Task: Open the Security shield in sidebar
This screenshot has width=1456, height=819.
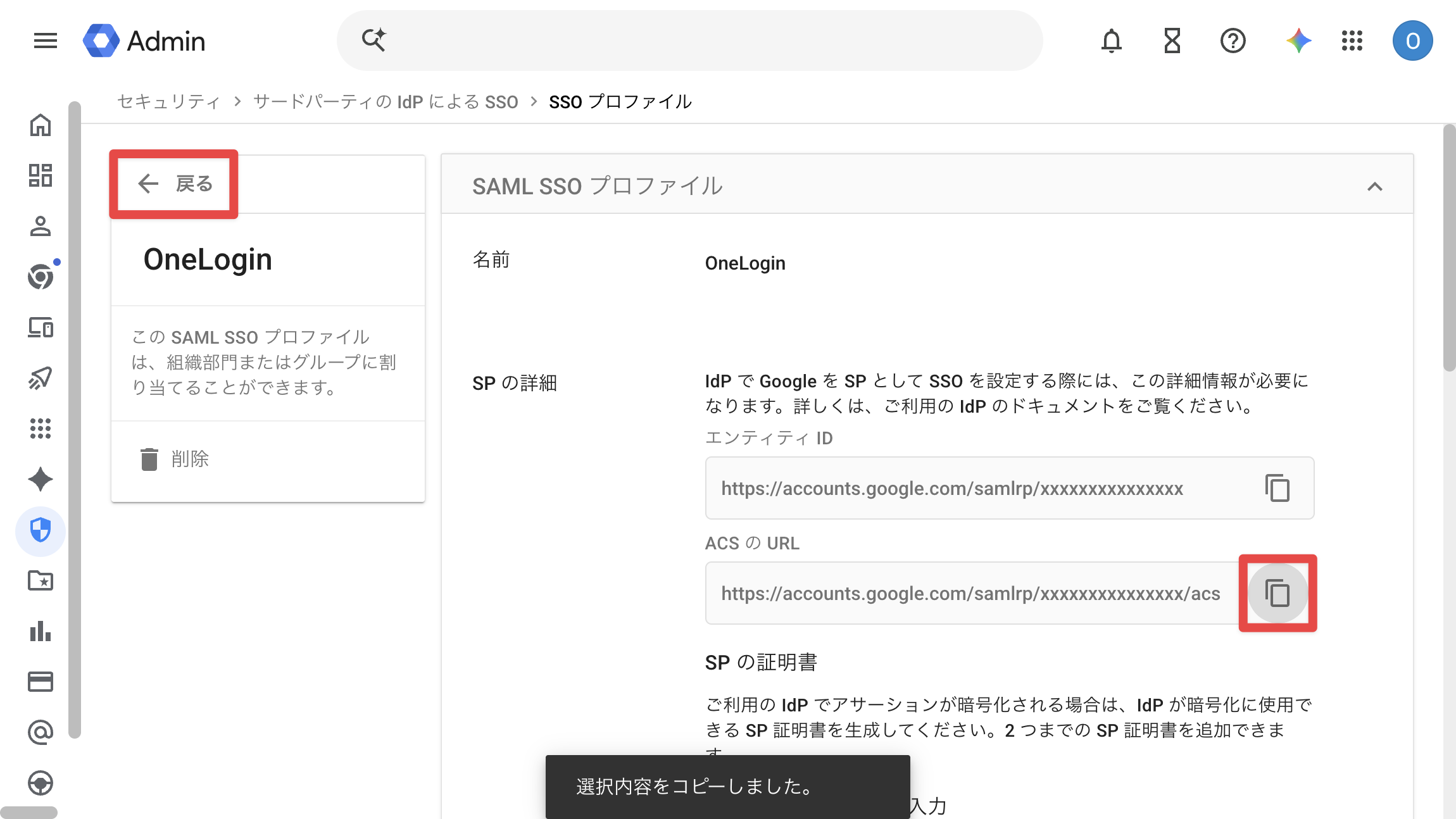Action: pyautogui.click(x=41, y=530)
